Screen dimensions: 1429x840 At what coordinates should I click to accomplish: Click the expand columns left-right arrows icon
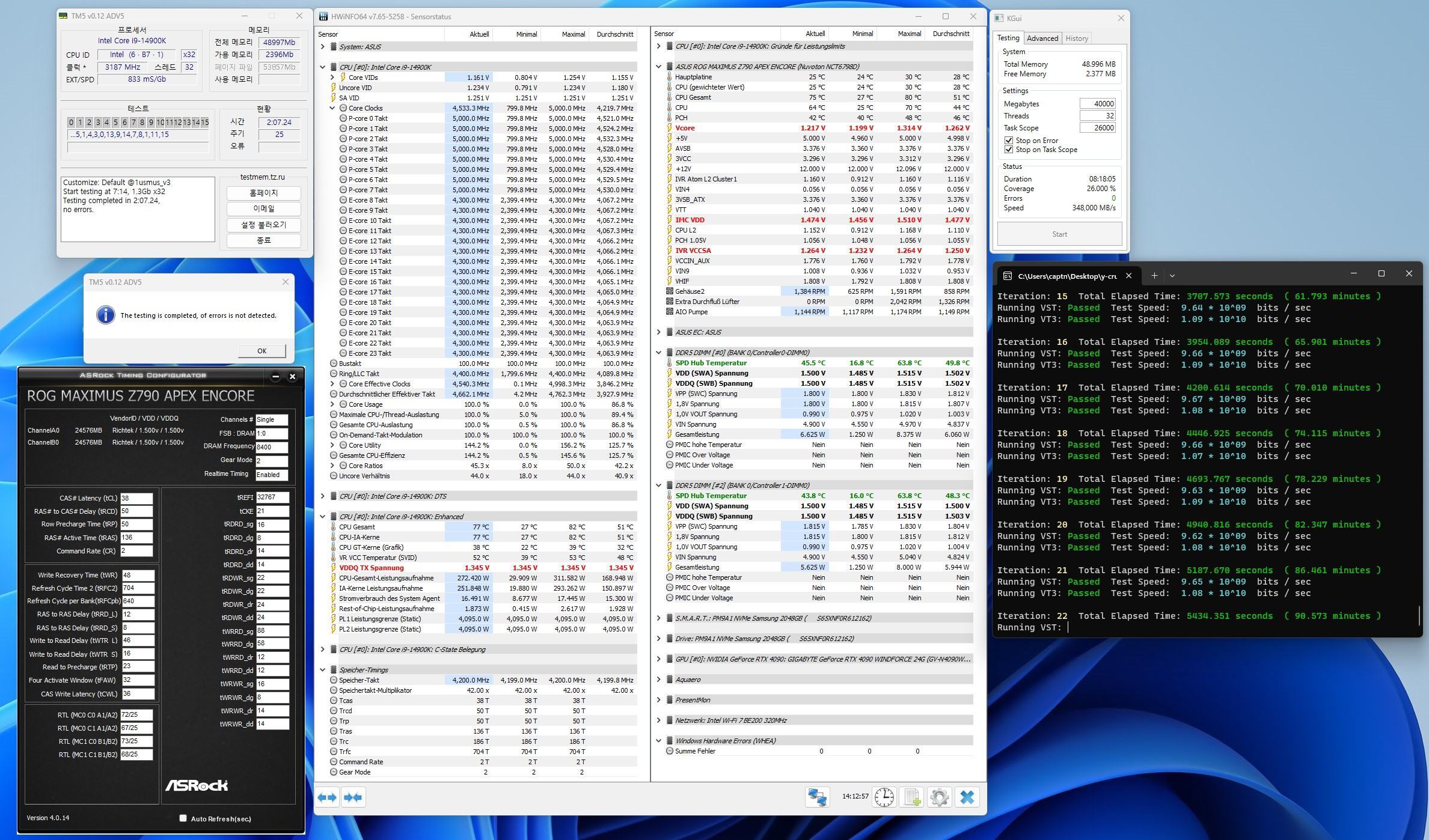pos(327,797)
